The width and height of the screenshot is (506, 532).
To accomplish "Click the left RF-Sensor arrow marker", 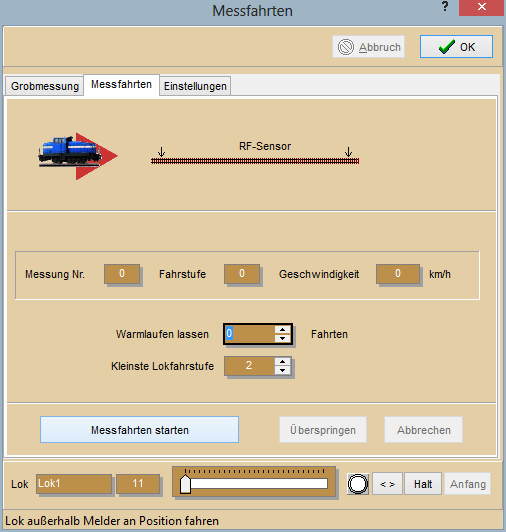I will [162, 152].
